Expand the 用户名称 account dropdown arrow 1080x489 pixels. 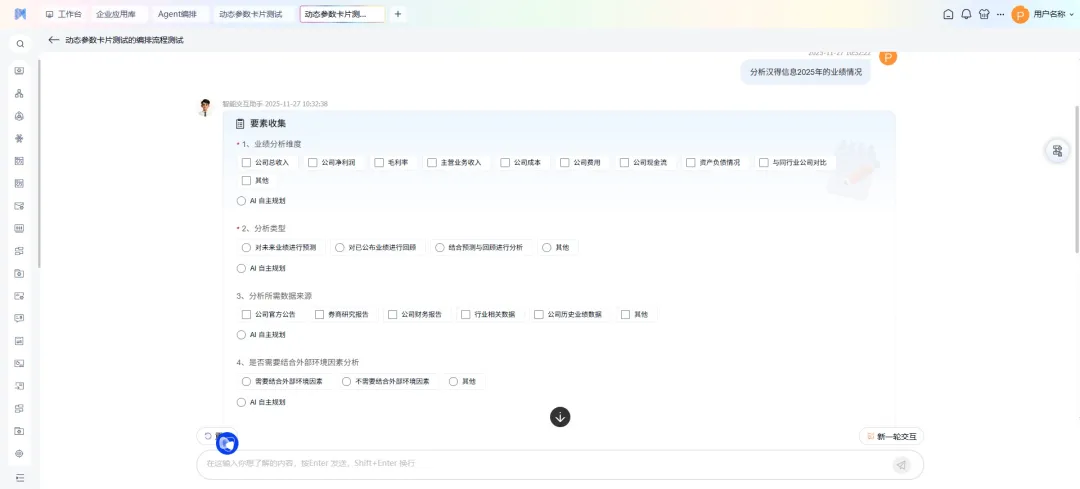point(1070,14)
